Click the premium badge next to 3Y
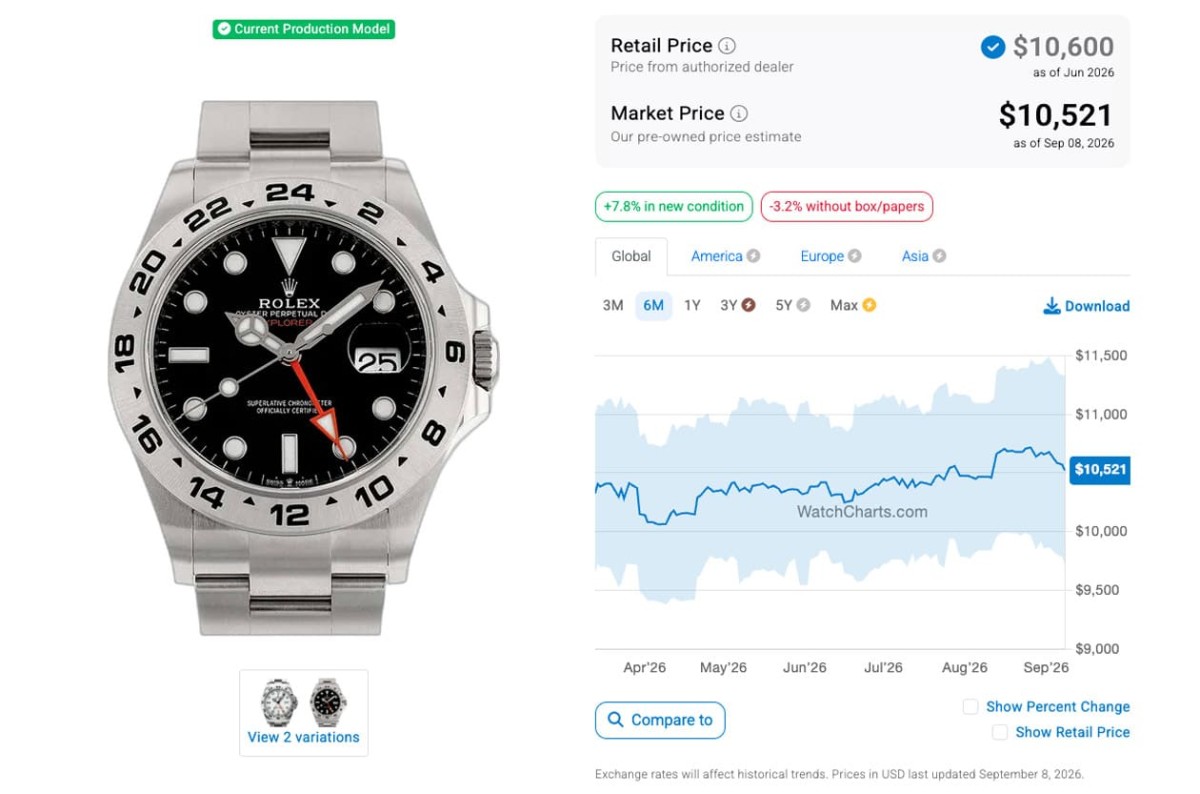This screenshot has width=1200, height=794. [748, 305]
